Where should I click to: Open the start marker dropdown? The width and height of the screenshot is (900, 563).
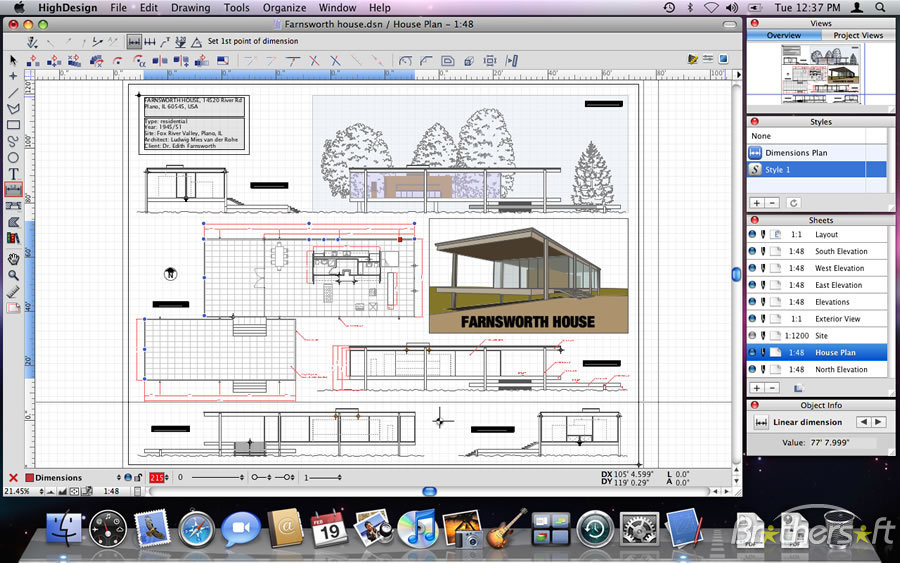[x=269, y=477]
